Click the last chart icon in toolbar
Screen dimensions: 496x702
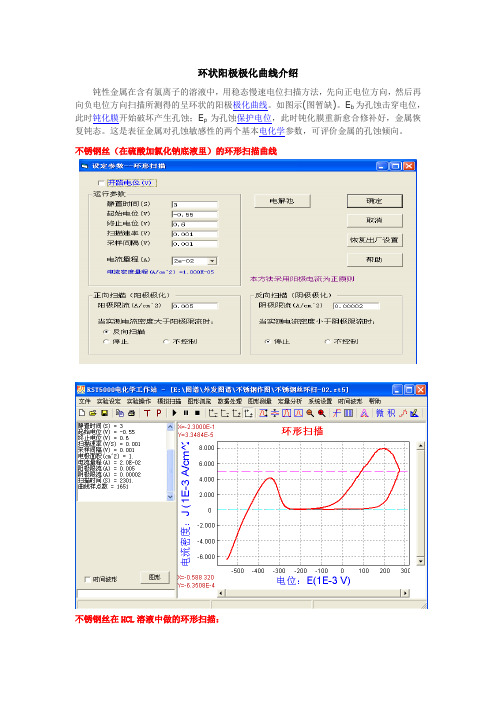point(414,413)
